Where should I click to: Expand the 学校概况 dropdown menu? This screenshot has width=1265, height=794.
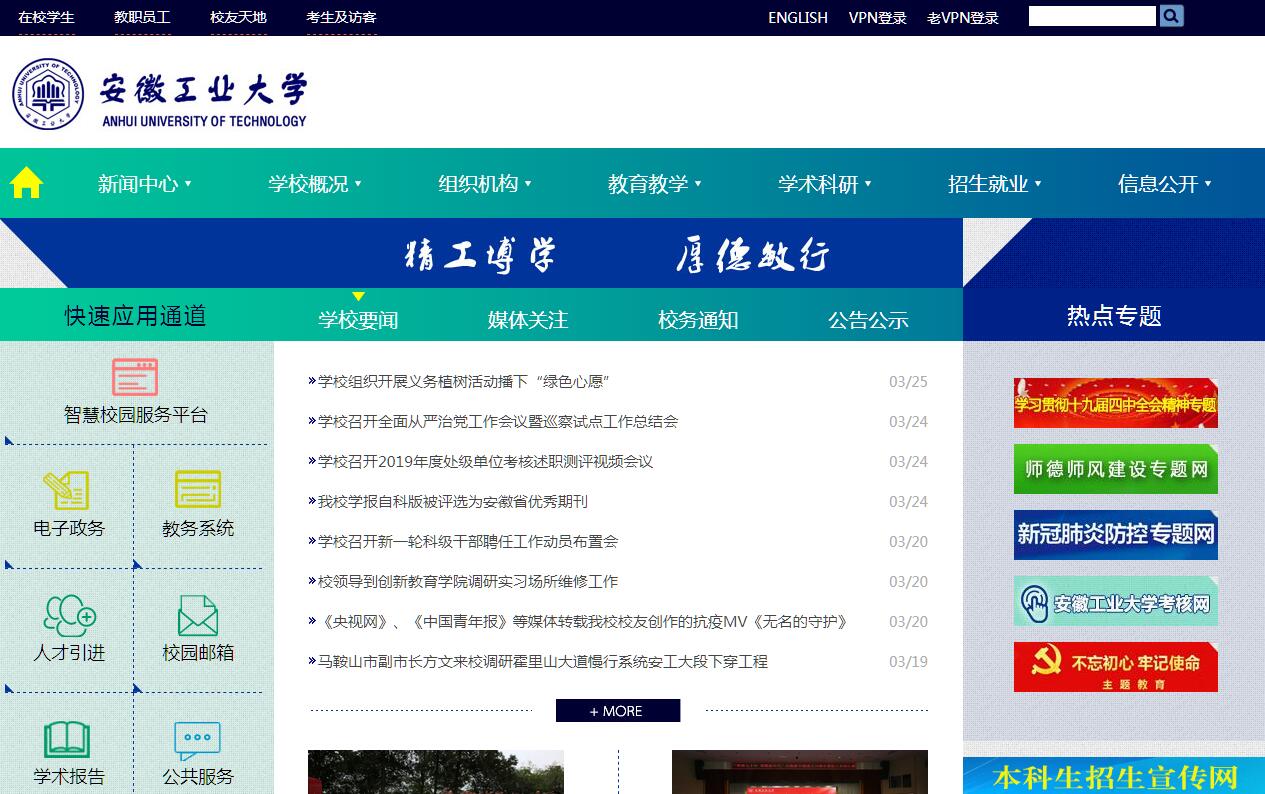(x=314, y=184)
